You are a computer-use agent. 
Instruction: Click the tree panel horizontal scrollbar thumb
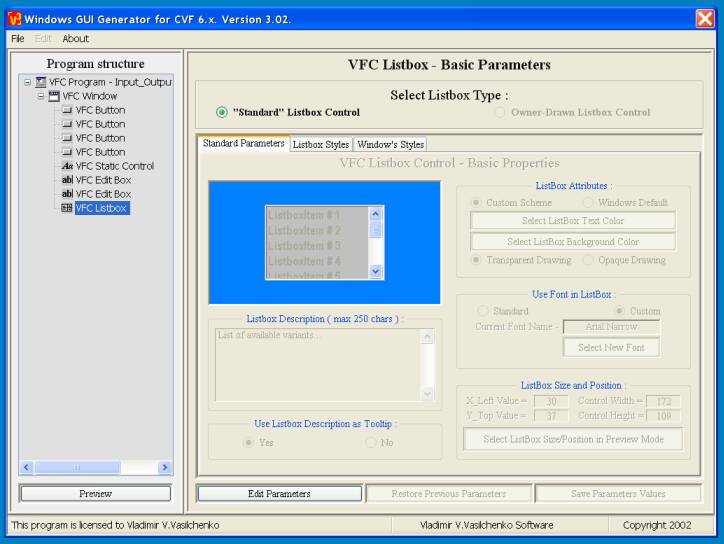click(x=77, y=467)
